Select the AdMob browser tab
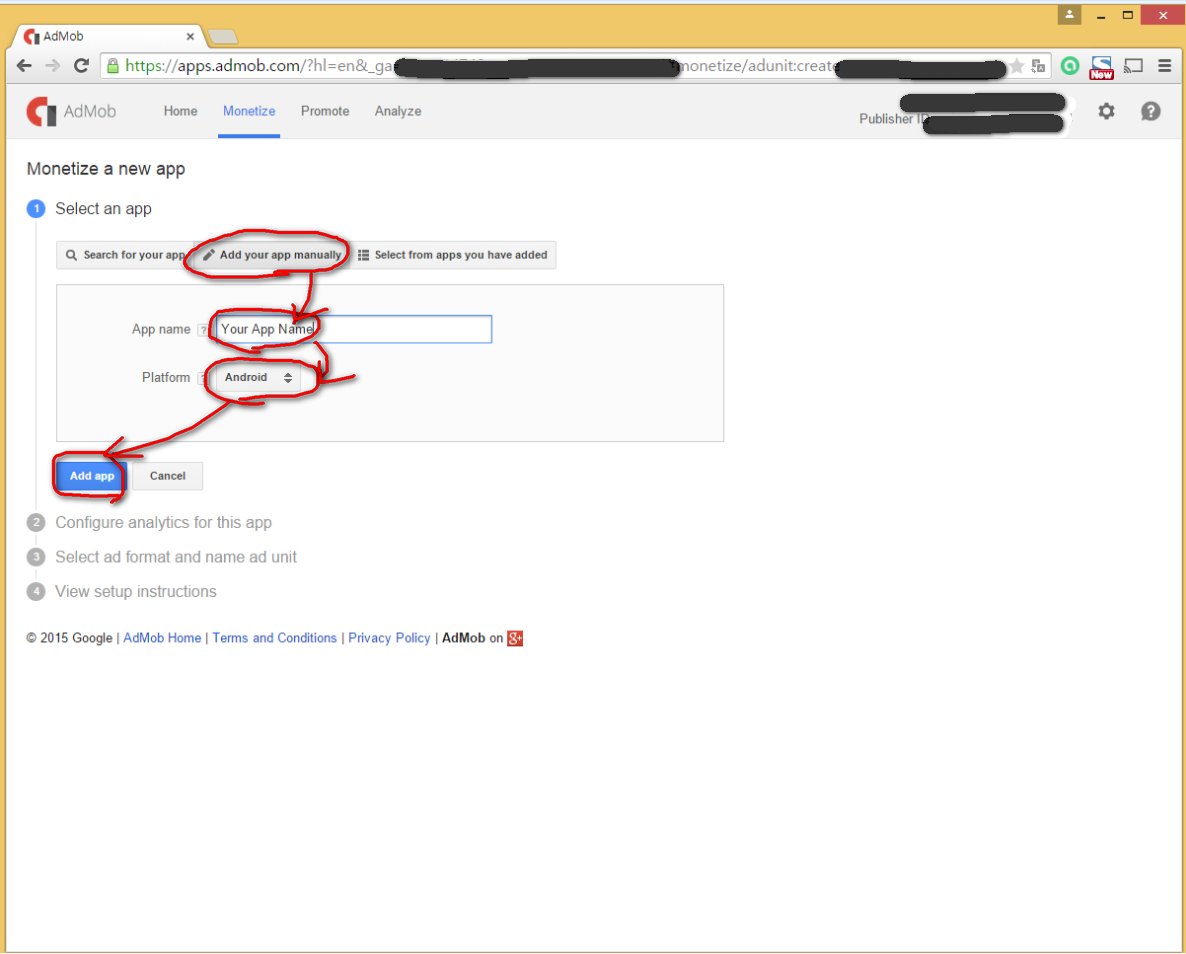 [106, 36]
